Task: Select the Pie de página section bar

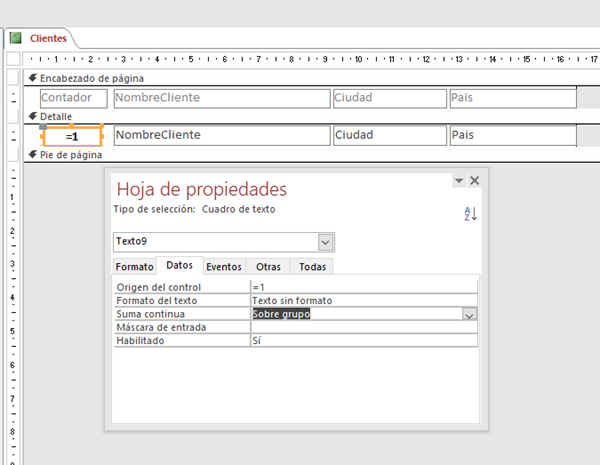Action: 300,155
